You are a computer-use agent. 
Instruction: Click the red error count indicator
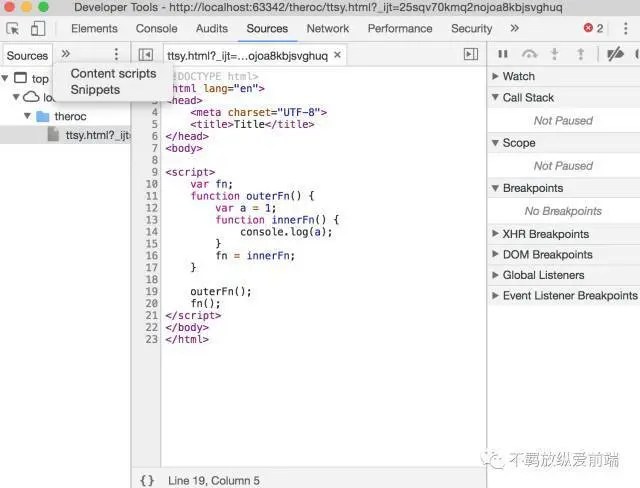pyautogui.click(x=593, y=28)
